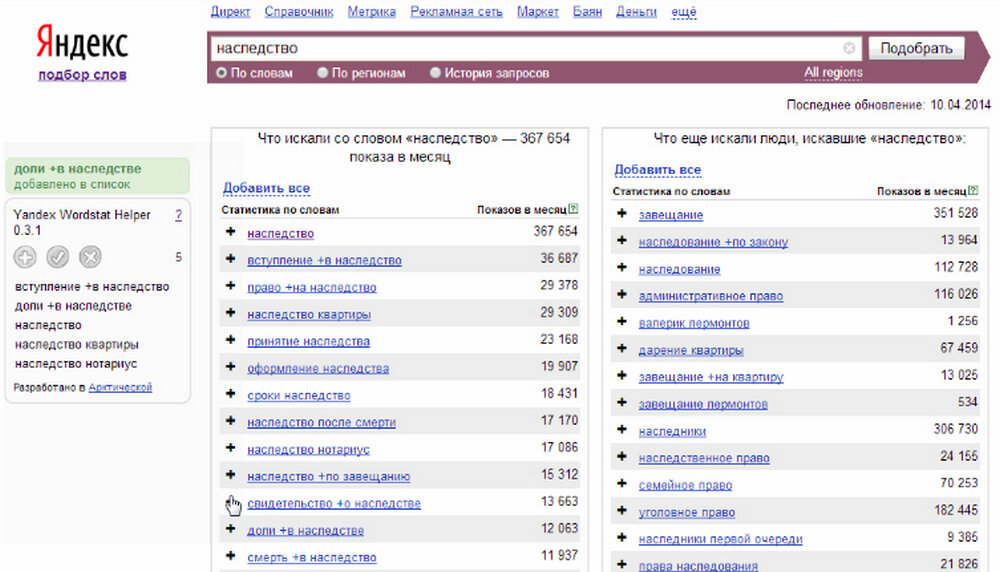
Task: Click Wordstat Helper checkmark icon
Action: tap(57, 257)
